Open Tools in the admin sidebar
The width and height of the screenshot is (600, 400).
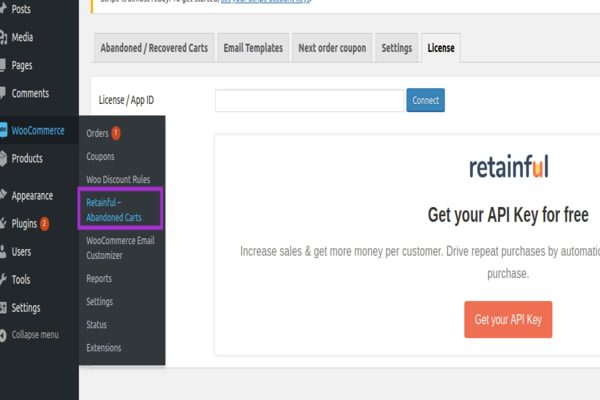pos(21,280)
